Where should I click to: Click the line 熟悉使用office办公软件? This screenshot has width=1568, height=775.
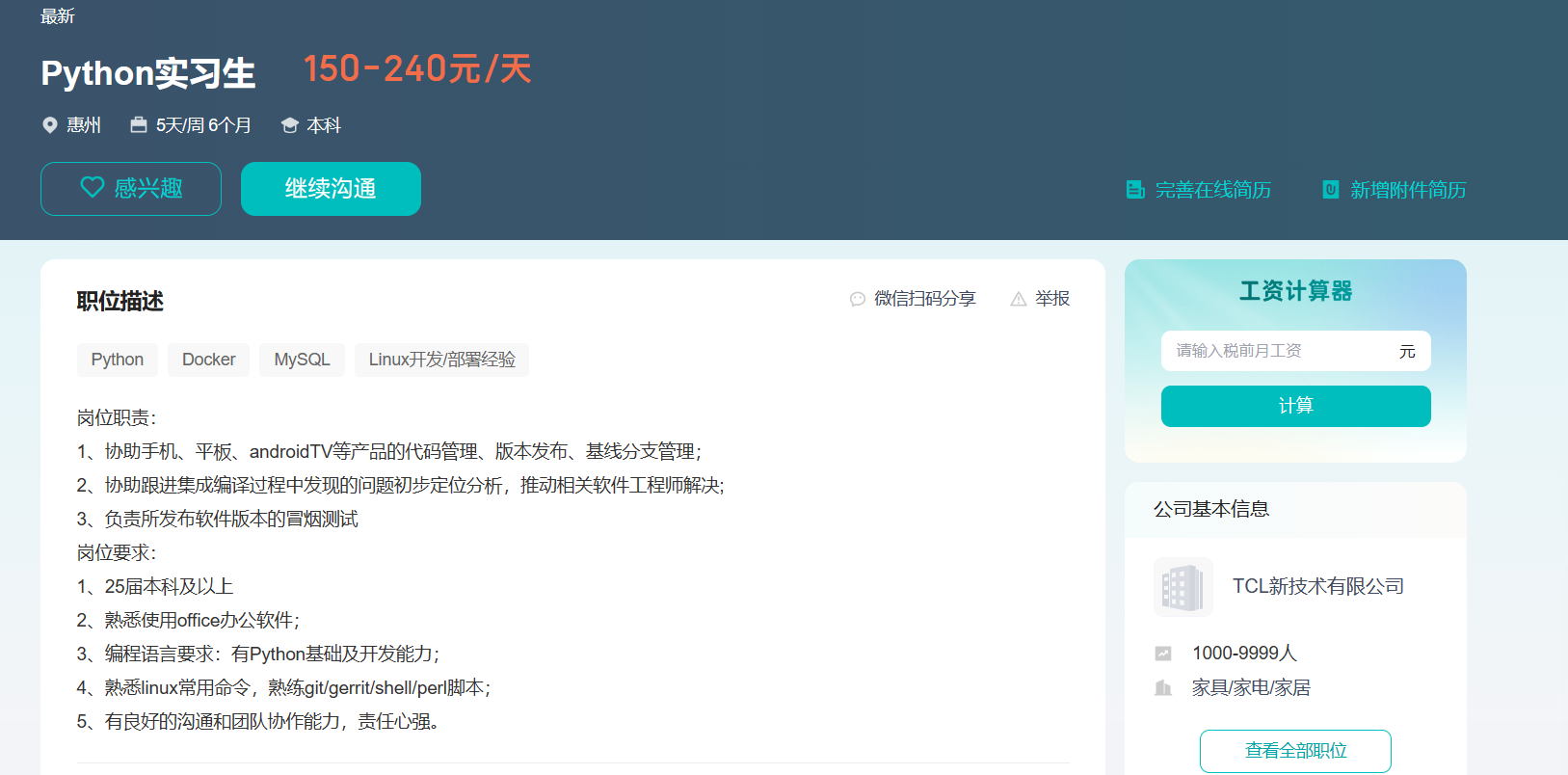[x=189, y=620]
